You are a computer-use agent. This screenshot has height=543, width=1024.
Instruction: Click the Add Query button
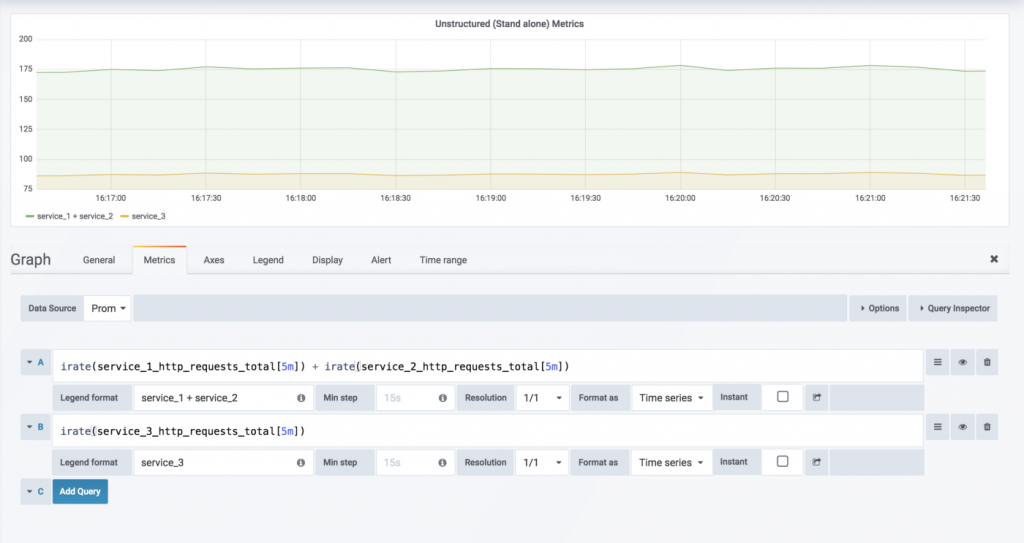pyautogui.click(x=80, y=492)
